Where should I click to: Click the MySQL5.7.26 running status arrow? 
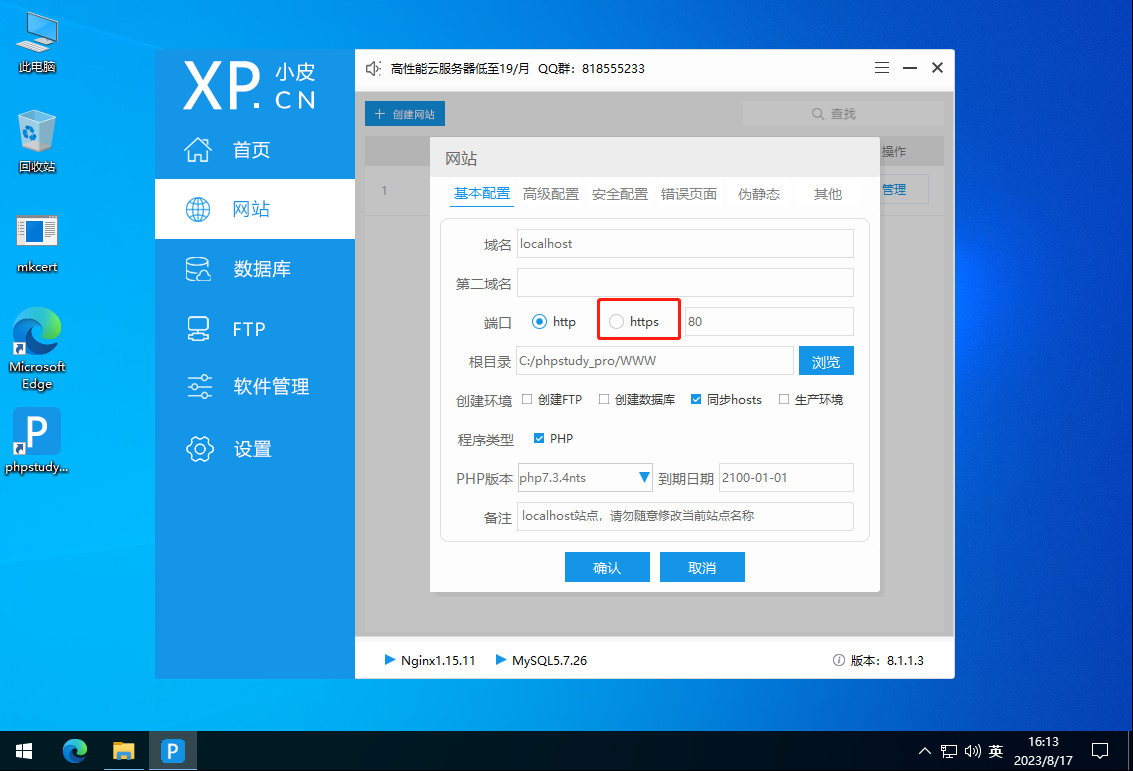tap(501, 660)
